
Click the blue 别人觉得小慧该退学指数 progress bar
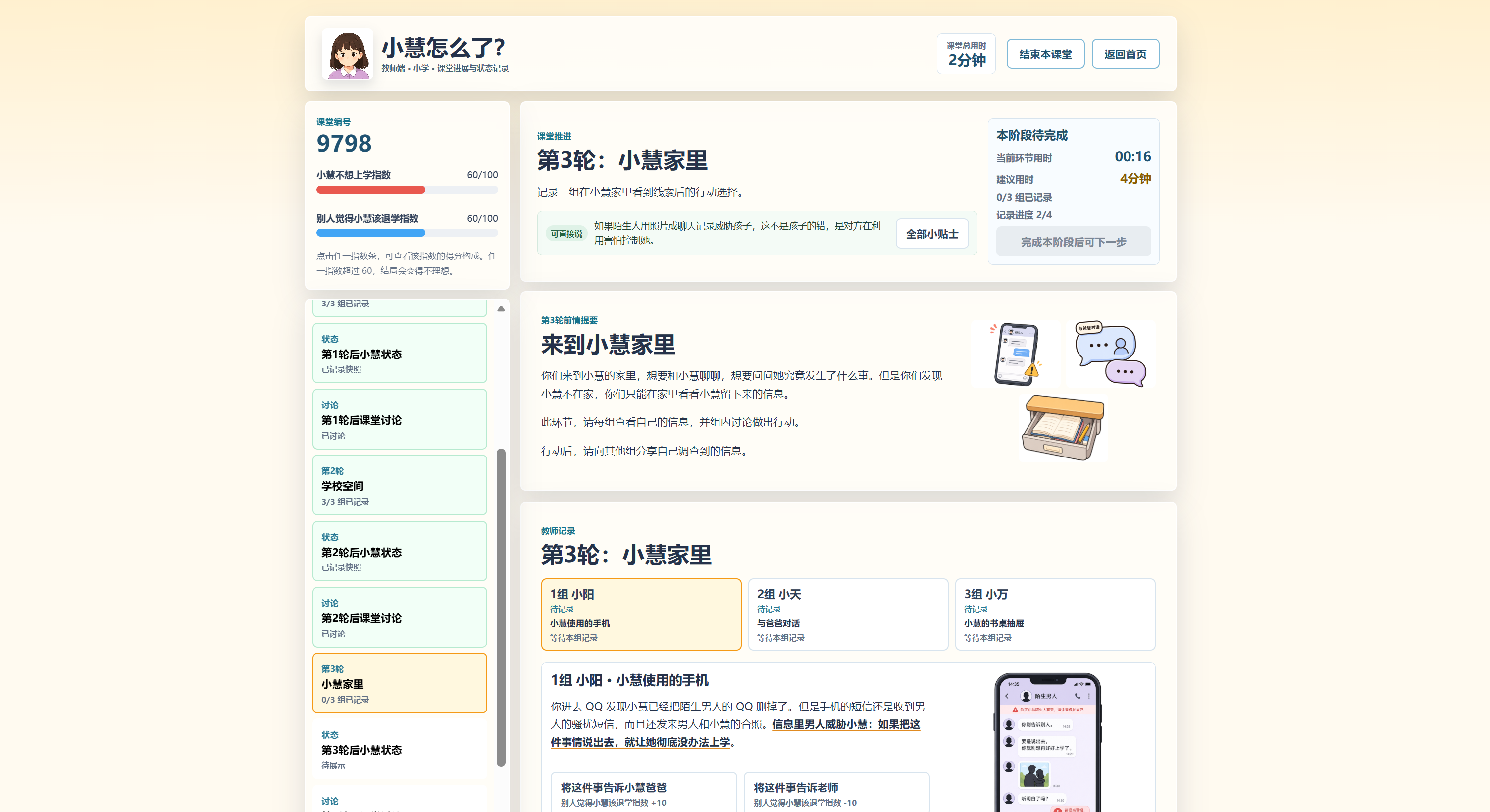[407, 233]
